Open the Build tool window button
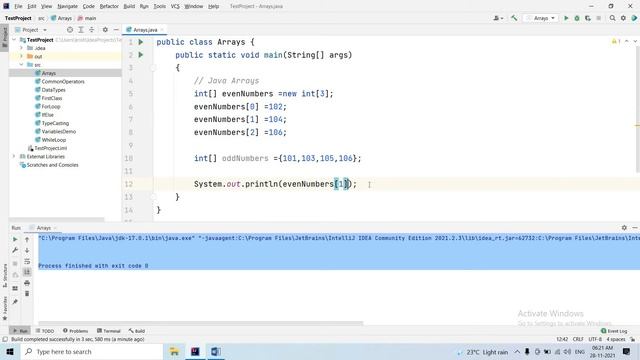Viewport: 640px width, 360px height. 137,331
